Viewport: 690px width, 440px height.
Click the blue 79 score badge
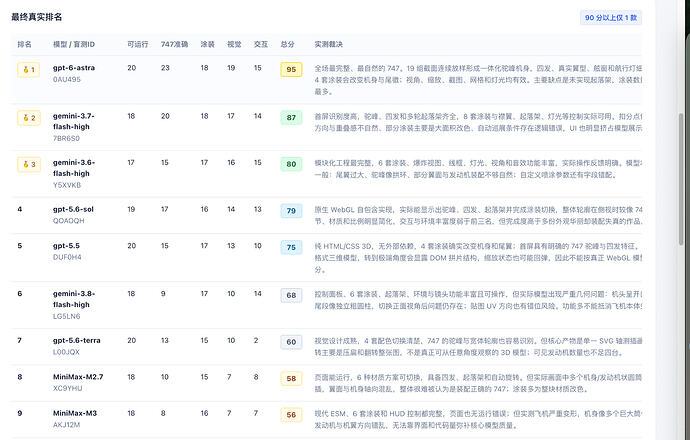tap(291, 211)
